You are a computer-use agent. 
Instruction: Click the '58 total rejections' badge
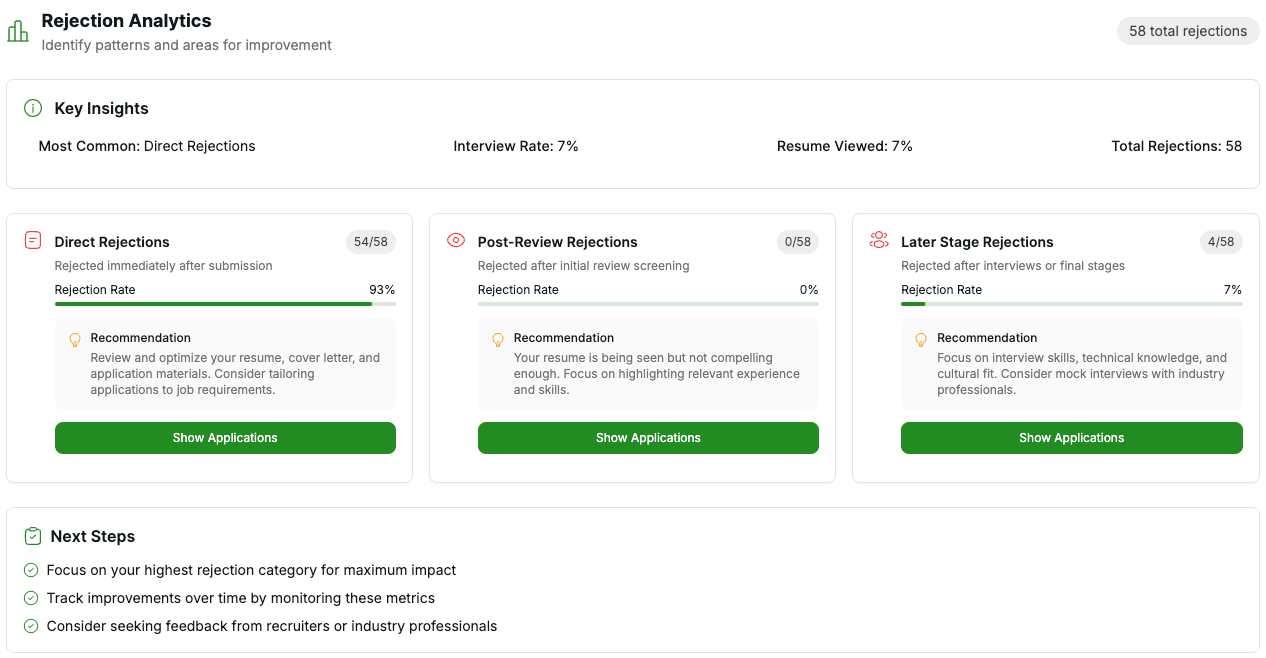click(x=1187, y=31)
